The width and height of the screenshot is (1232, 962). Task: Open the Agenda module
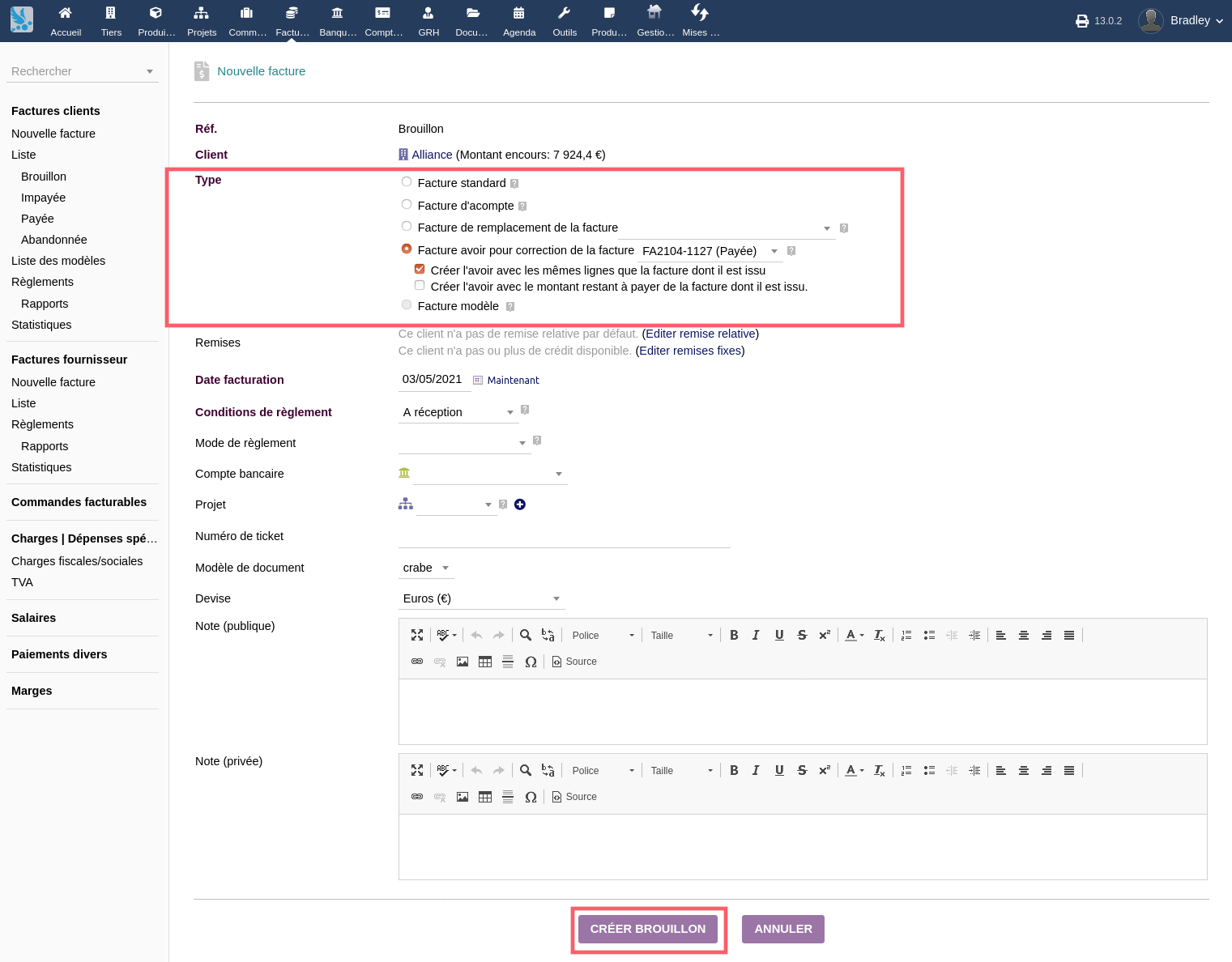tap(519, 20)
